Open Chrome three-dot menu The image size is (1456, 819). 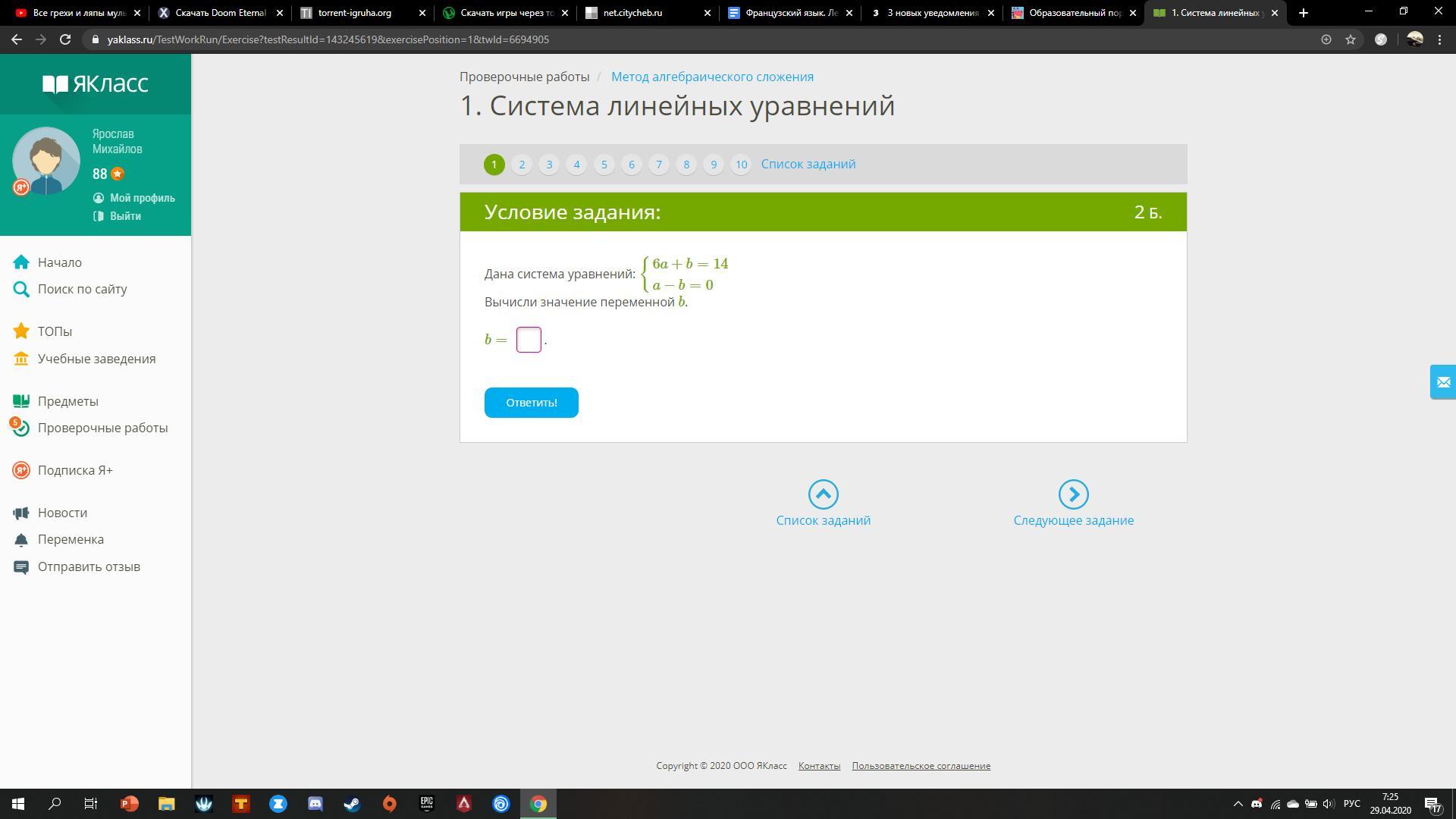tap(1439, 39)
